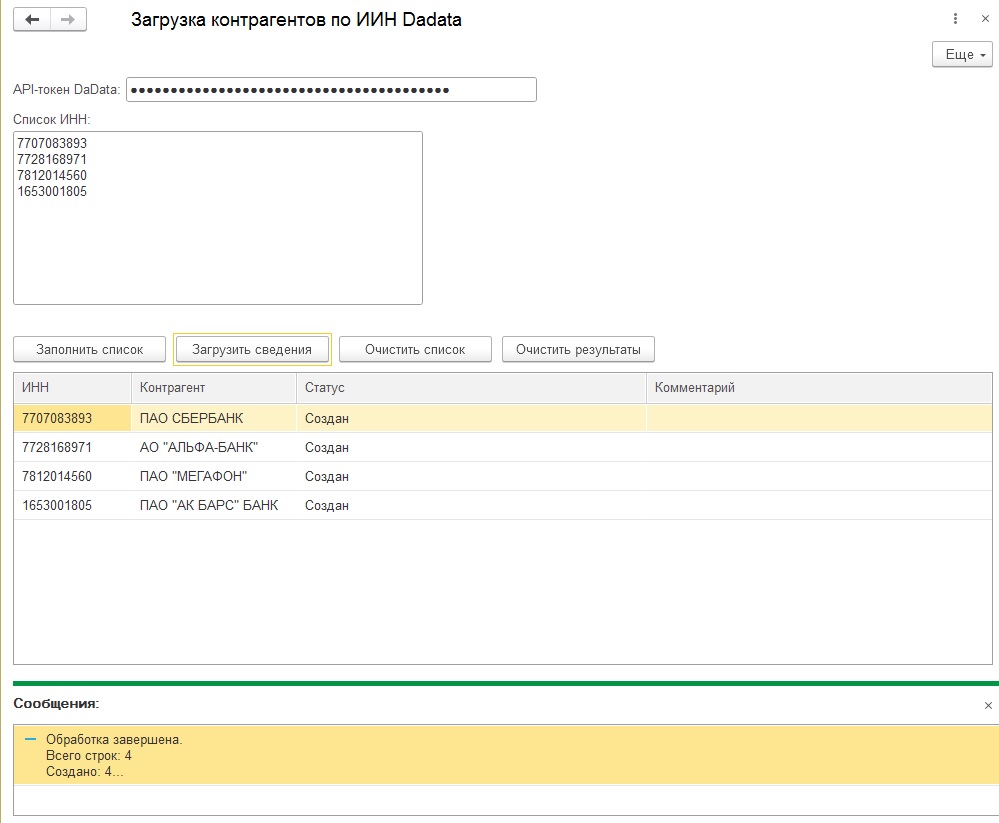Click line 7707083893 in the ИНН list
The width and height of the screenshot is (999, 823).
(52, 143)
